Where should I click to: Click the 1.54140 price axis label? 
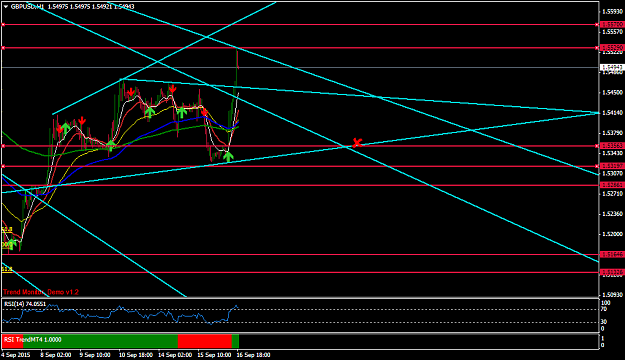point(612,113)
